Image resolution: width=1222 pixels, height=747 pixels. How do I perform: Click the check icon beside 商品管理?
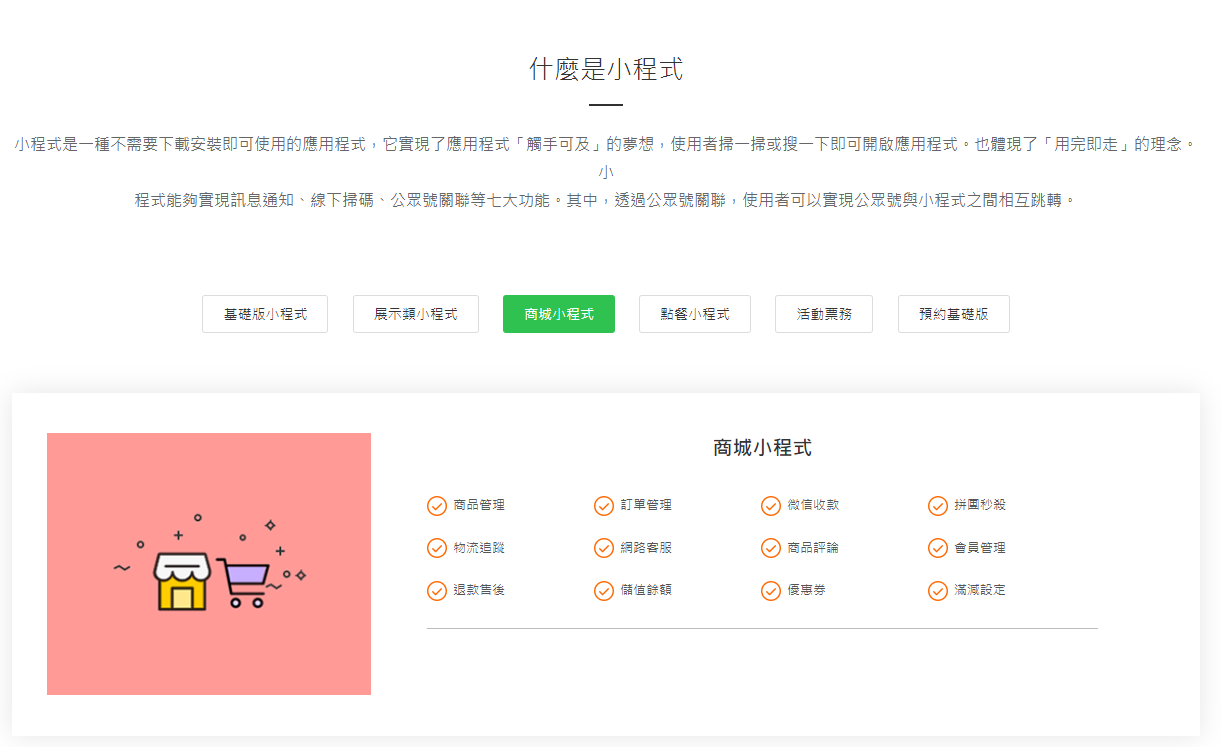coord(436,506)
